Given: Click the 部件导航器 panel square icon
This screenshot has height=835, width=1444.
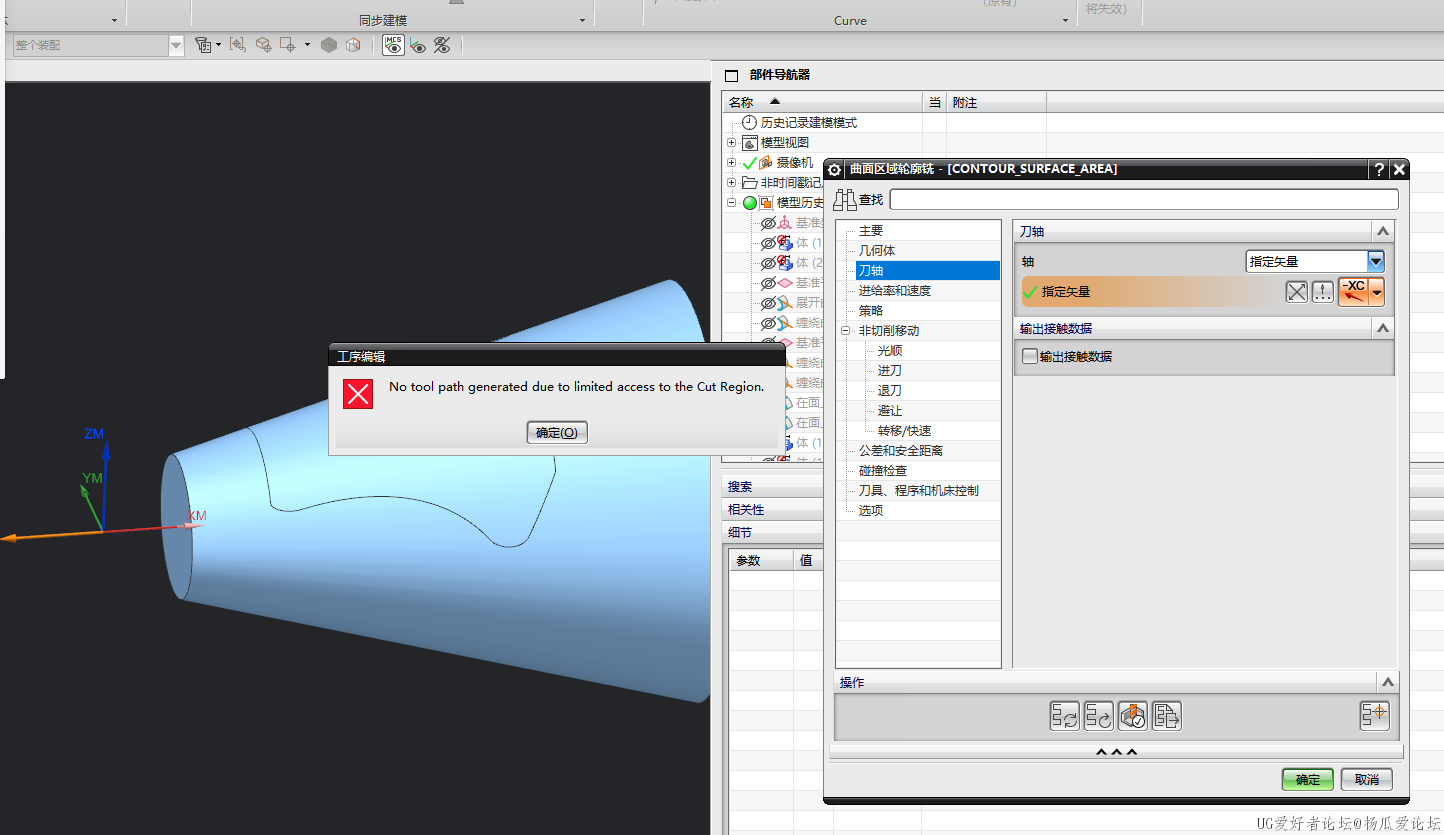Looking at the screenshot, I should 731,75.
